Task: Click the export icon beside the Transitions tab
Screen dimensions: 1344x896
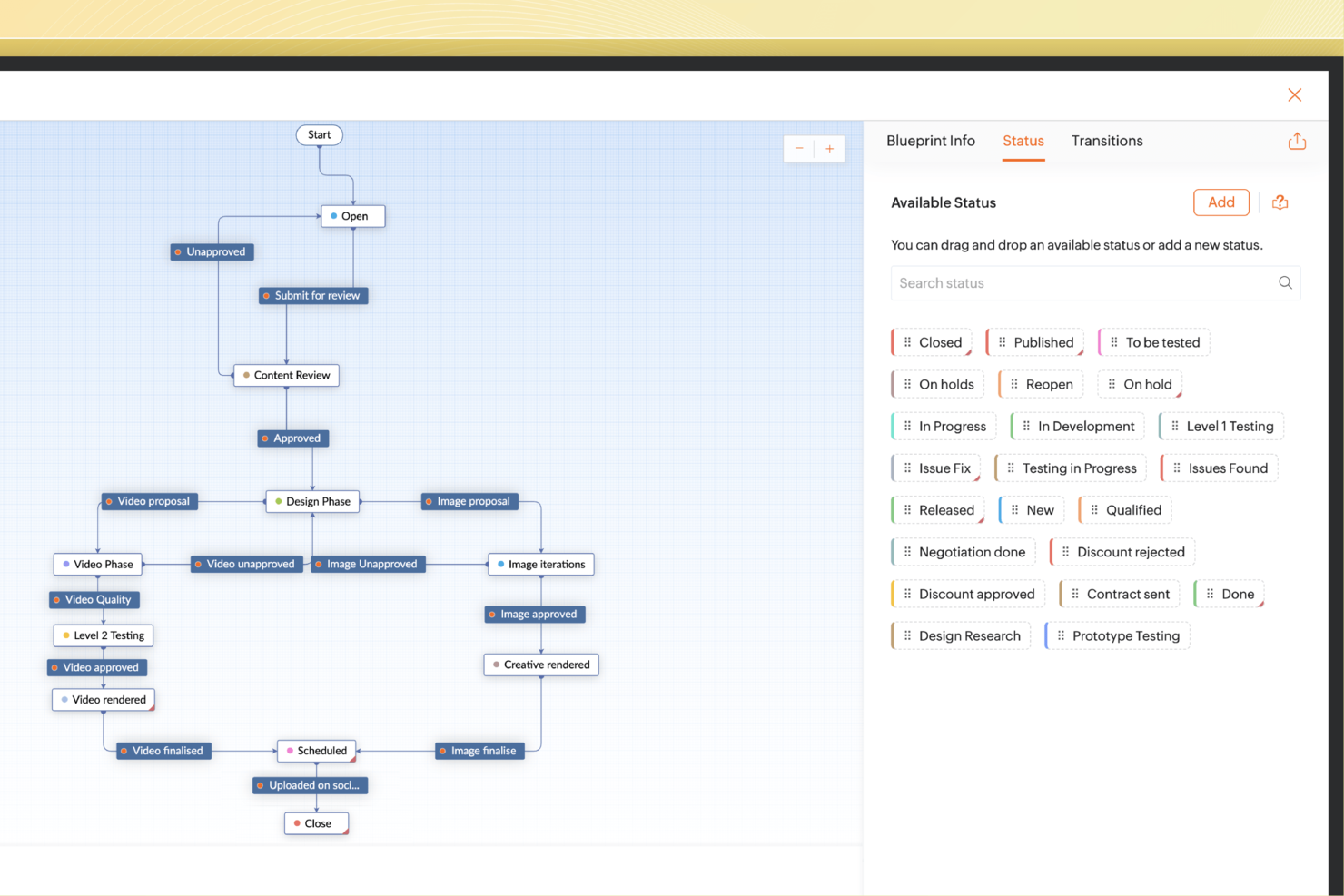Action: [1297, 142]
